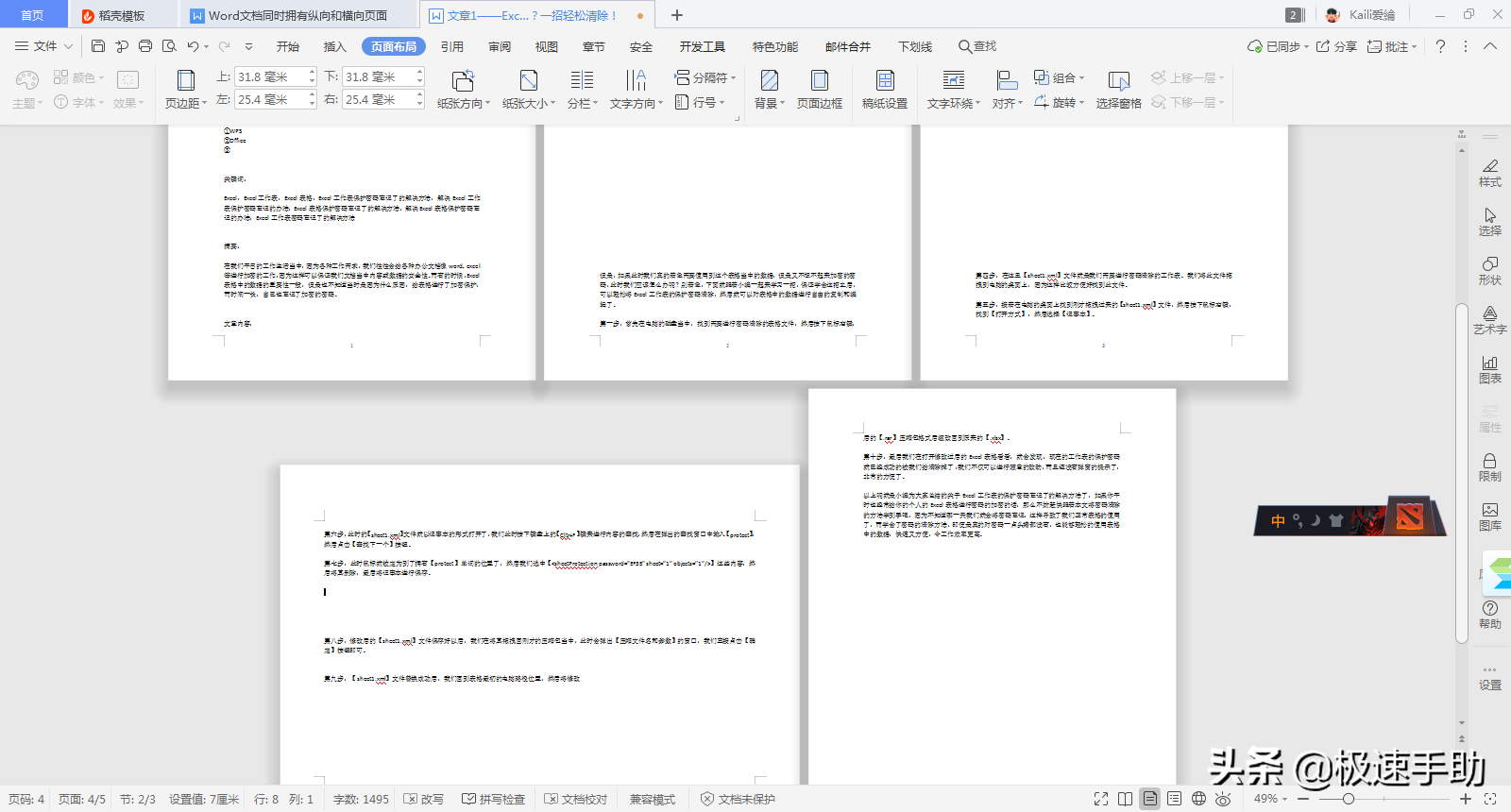Viewport: 1511px width, 812px height.
Task: Open 样式 styles in right sidebar
Action: tap(1490, 173)
